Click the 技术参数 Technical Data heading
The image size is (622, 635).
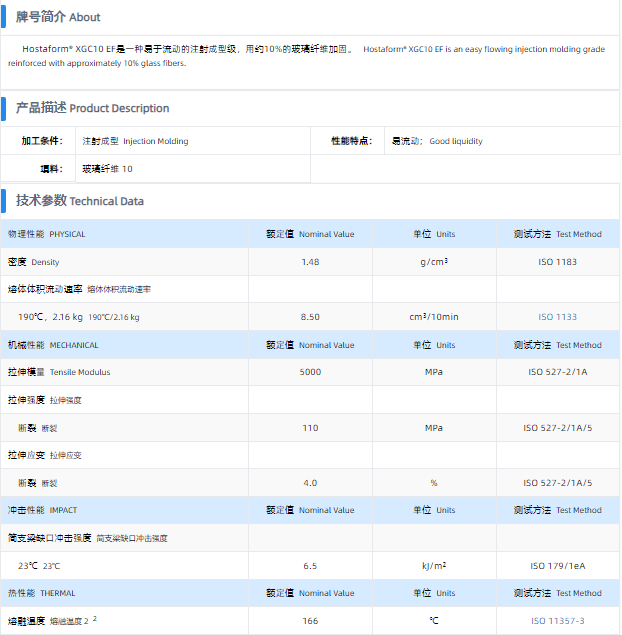pos(79,201)
